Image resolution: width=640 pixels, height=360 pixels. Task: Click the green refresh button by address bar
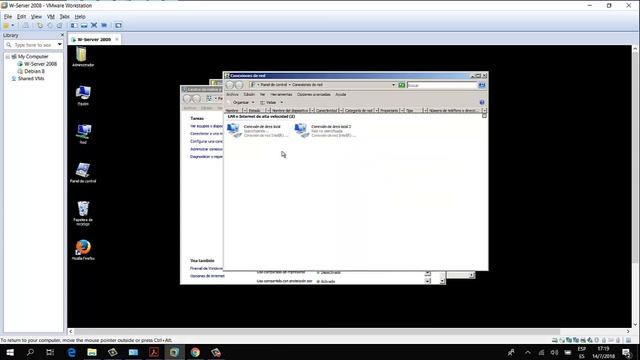402,85
